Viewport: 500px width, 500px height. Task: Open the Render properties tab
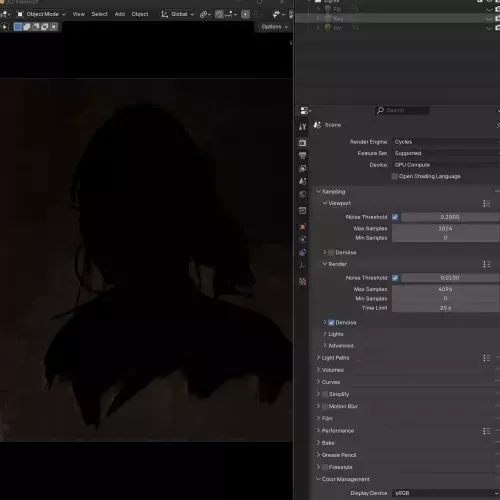coord(302,143)
